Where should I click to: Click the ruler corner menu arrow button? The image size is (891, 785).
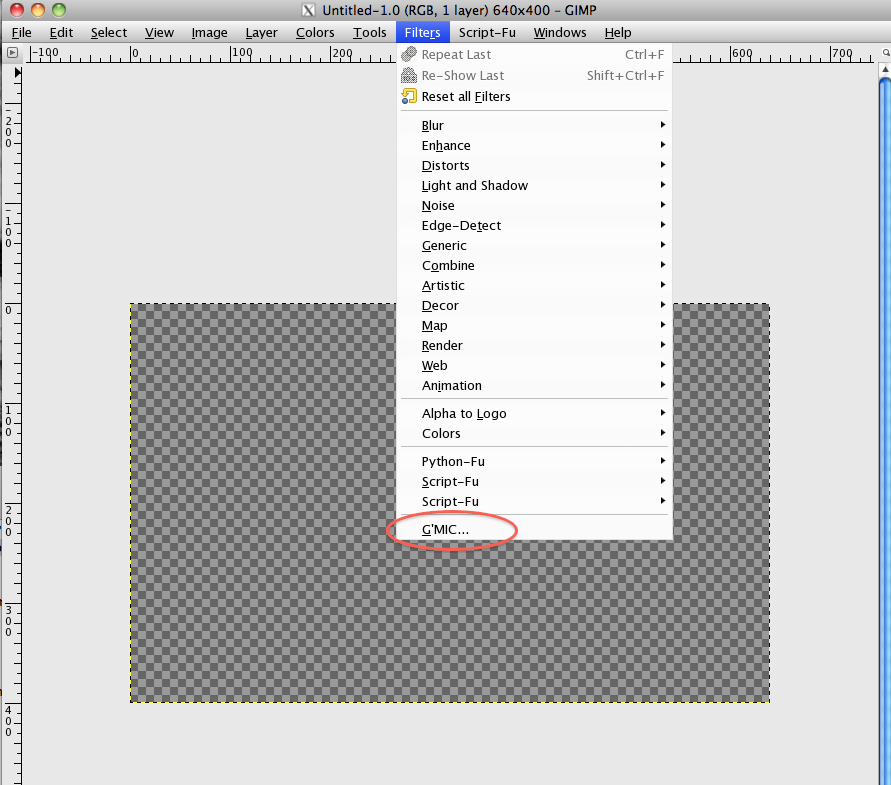click(12, 53)
